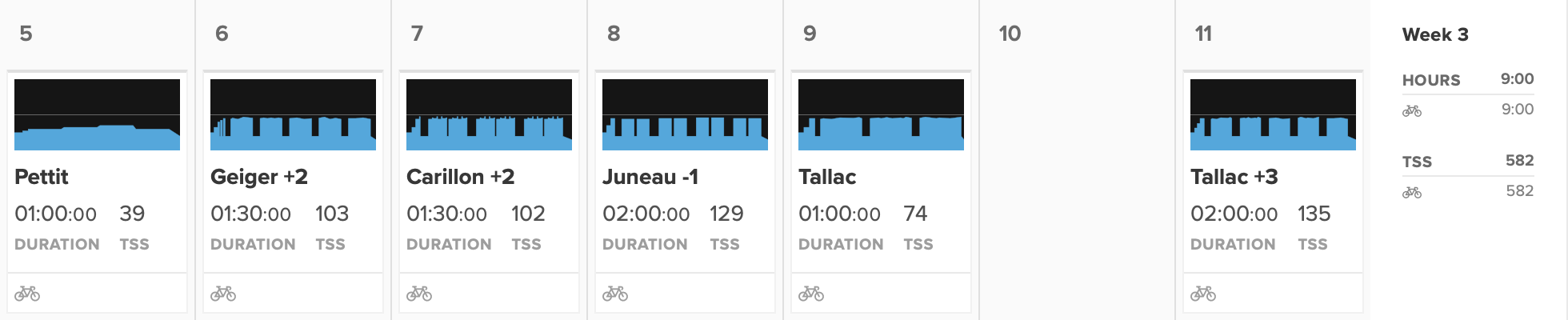Click the bike icon under Geiger +2
The image size is (1568, 320).
point(223,294)
